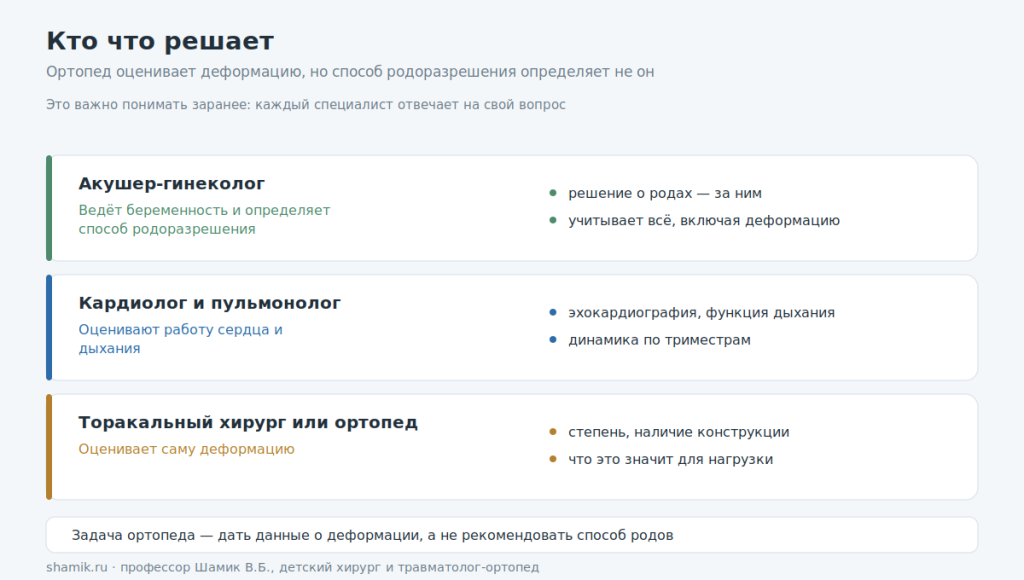Click the line 'Это важно понимать заранее'

tap(306, 105)
